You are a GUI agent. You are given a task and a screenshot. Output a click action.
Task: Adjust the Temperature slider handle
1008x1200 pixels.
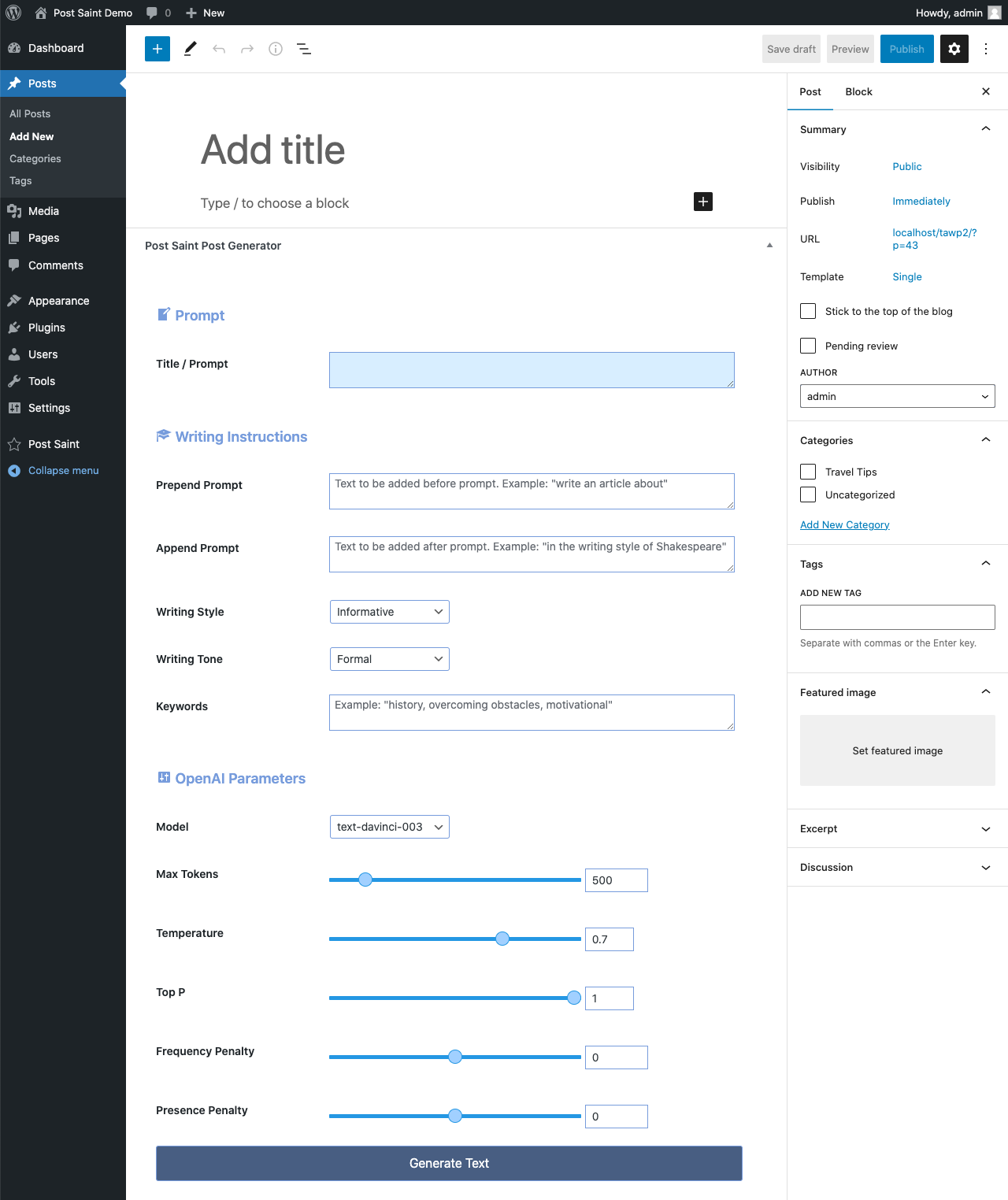(x=502, y=939)
